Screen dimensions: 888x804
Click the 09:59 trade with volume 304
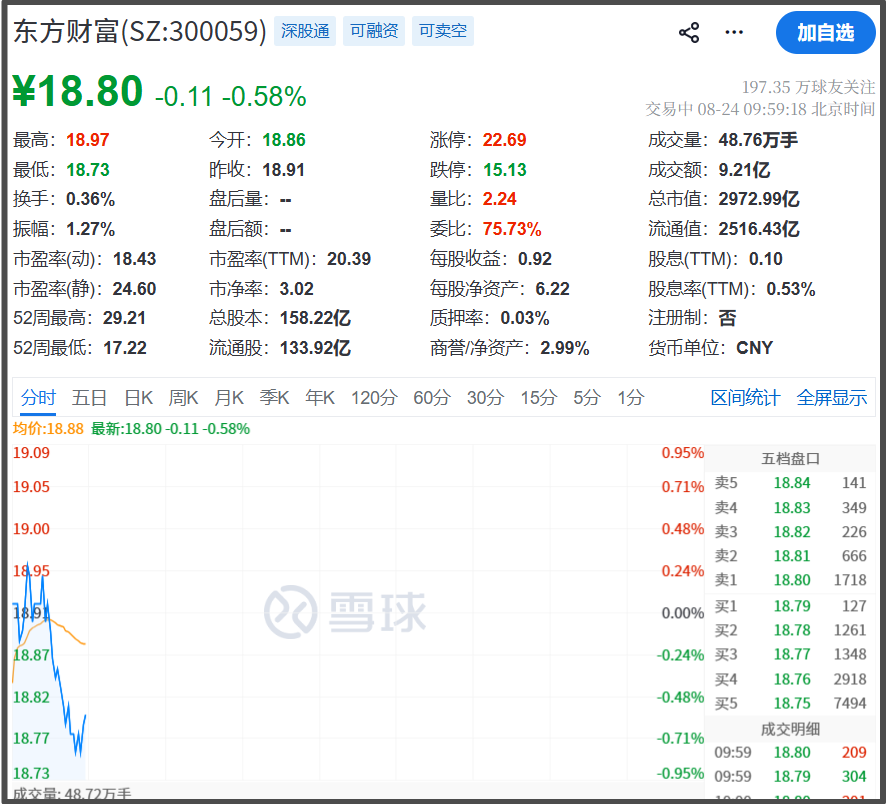pos(791,776)
